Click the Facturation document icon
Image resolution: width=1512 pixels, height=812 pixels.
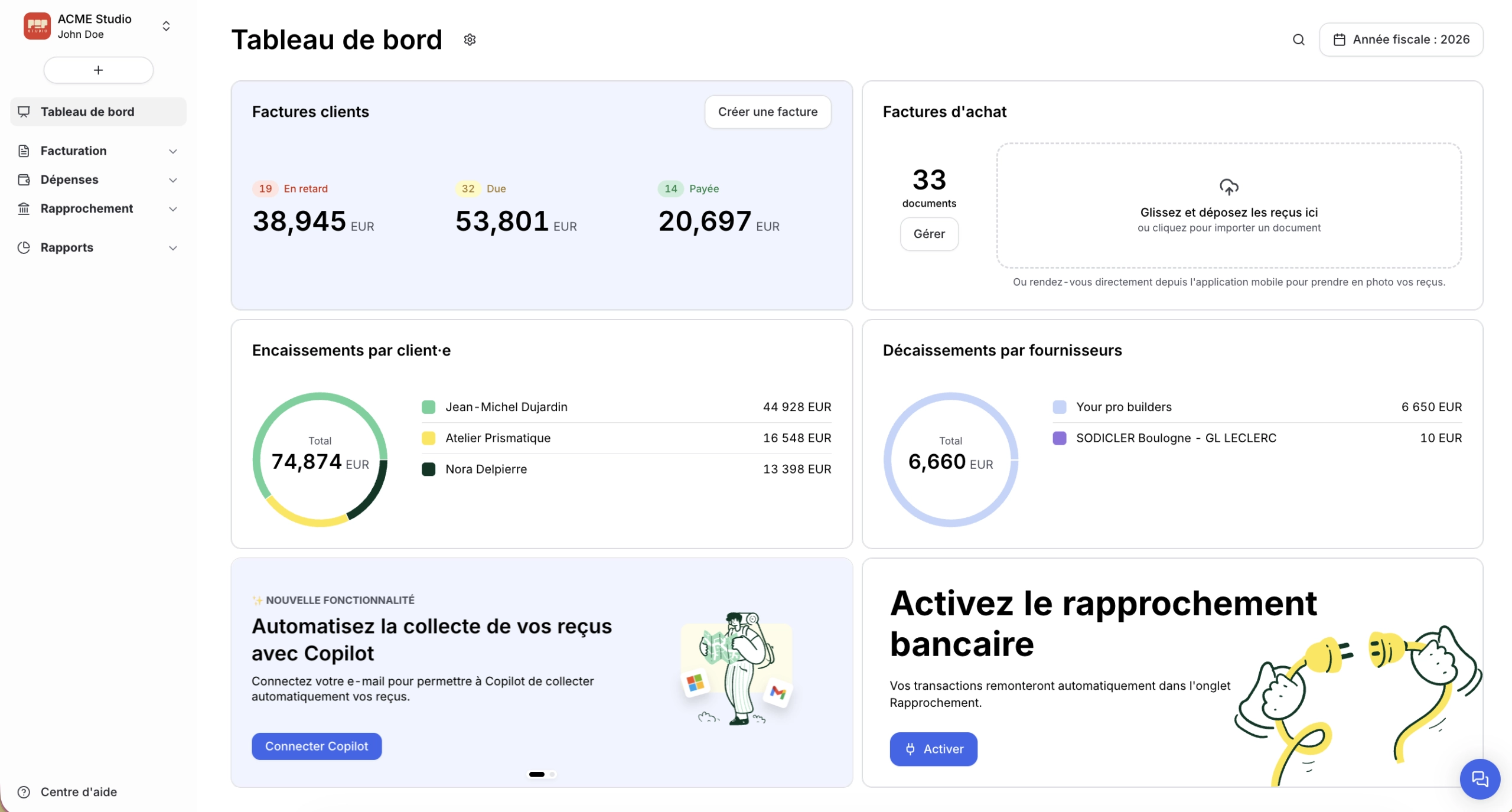(x=24, y=151)
